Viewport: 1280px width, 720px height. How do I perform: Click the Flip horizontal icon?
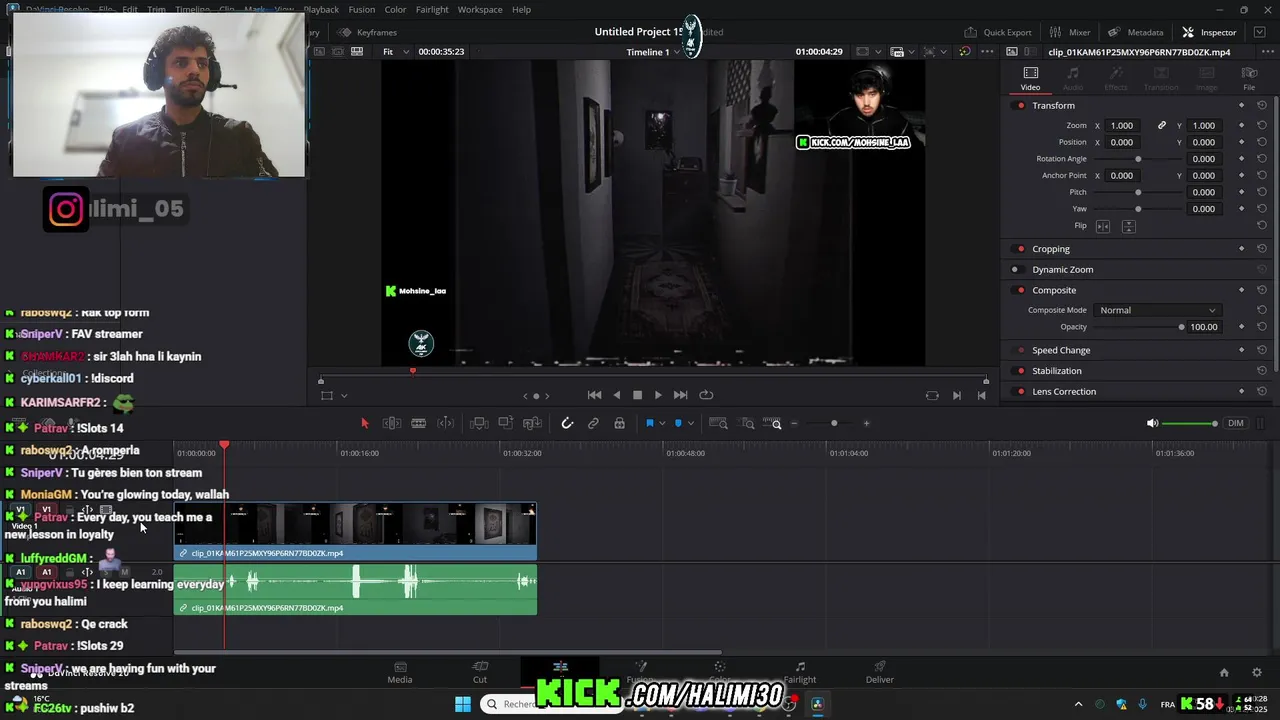click(1103, 226)
